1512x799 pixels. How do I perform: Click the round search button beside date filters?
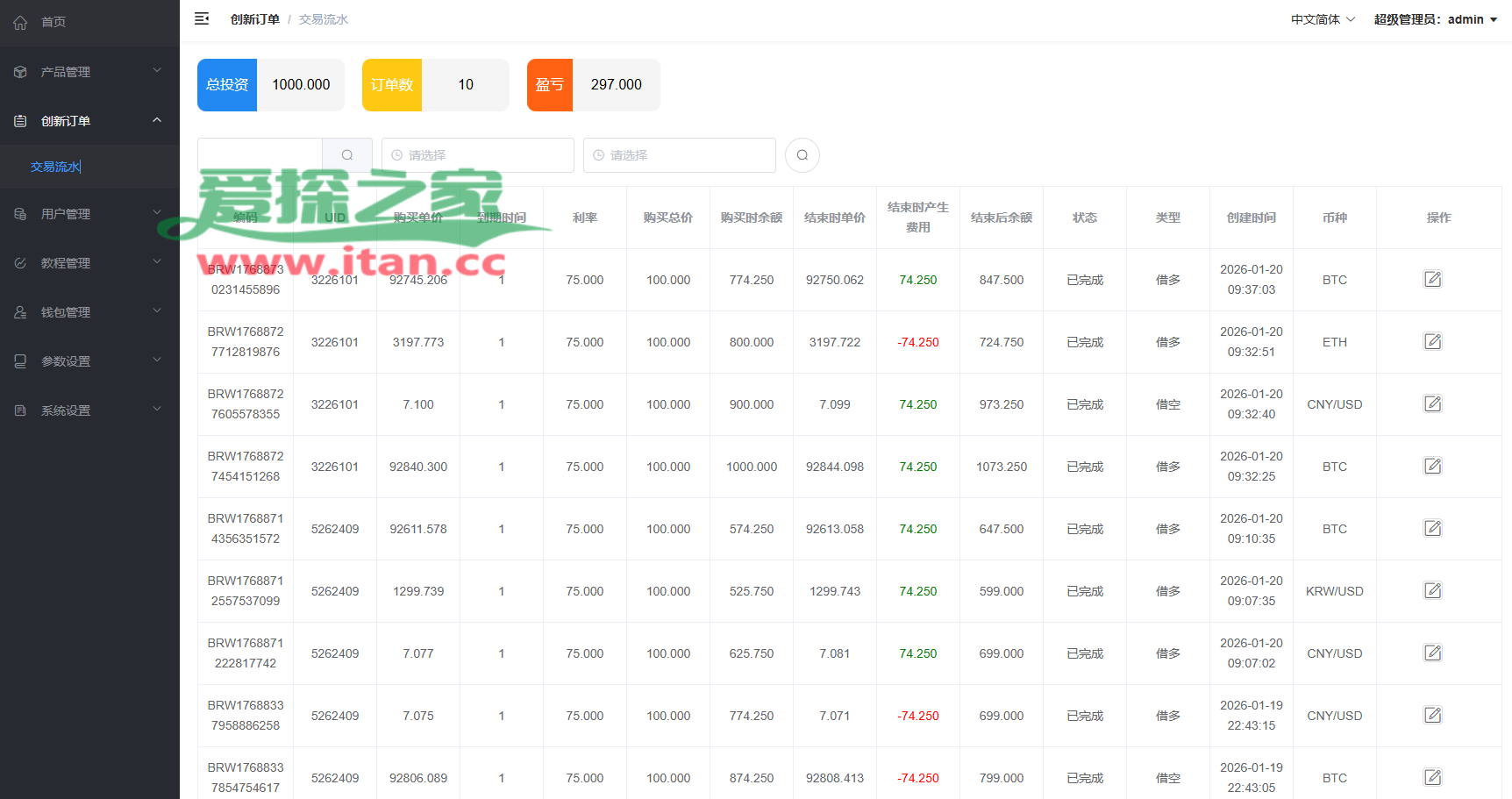802,155
